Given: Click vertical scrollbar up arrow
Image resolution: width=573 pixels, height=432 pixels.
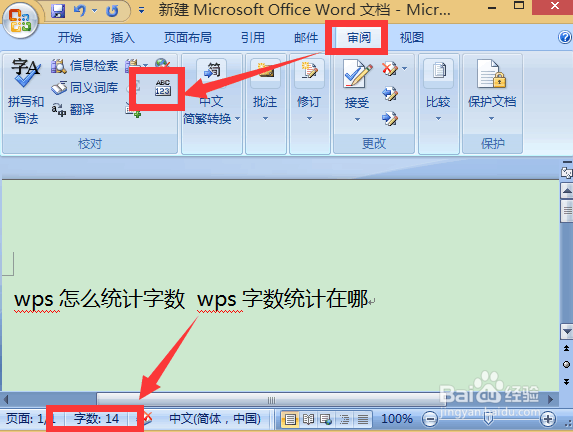Looking at the screenshot, I should [x=567, y=190].
